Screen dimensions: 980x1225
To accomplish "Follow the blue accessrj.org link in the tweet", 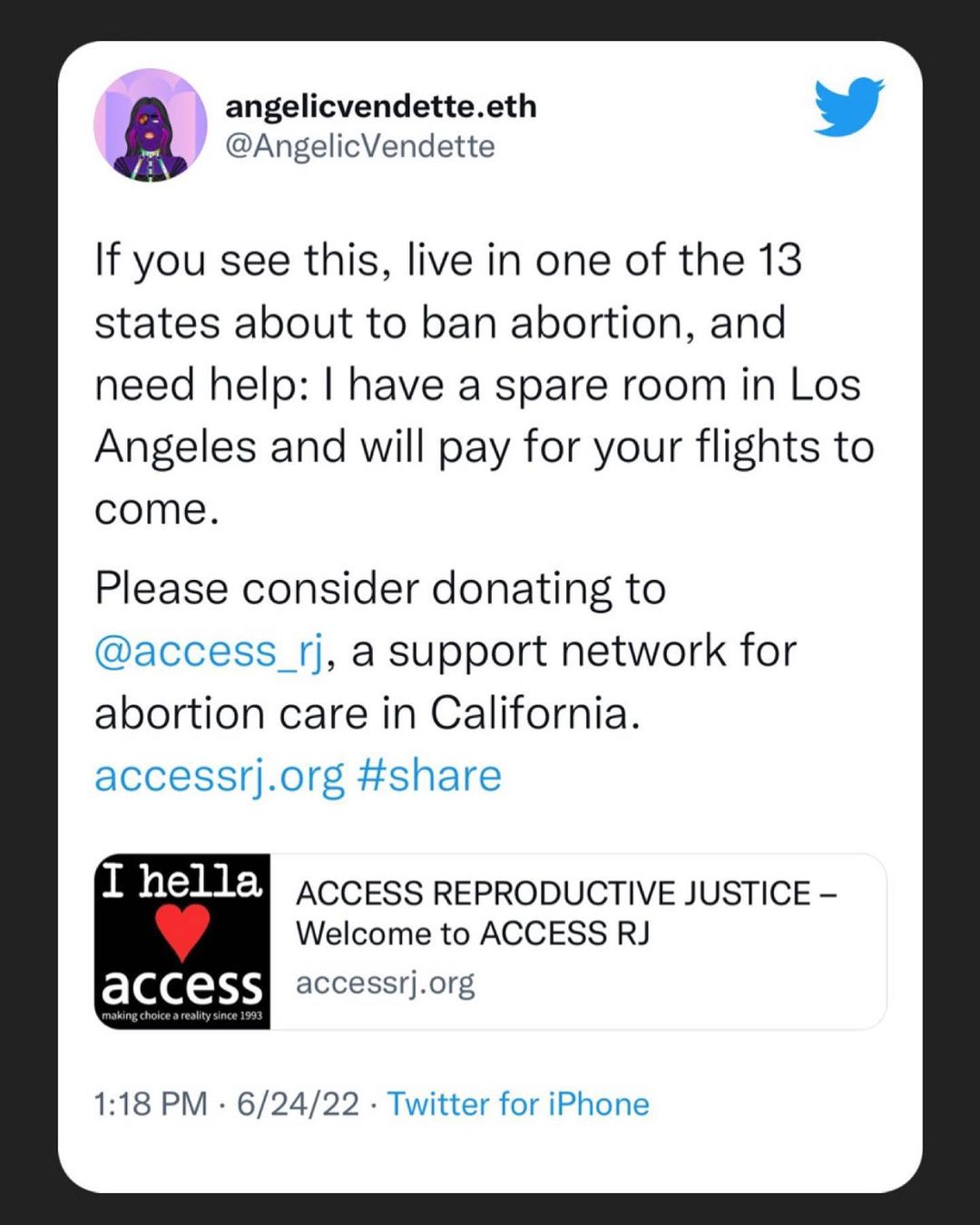I will pyautogui.click(x=219, y=776).
